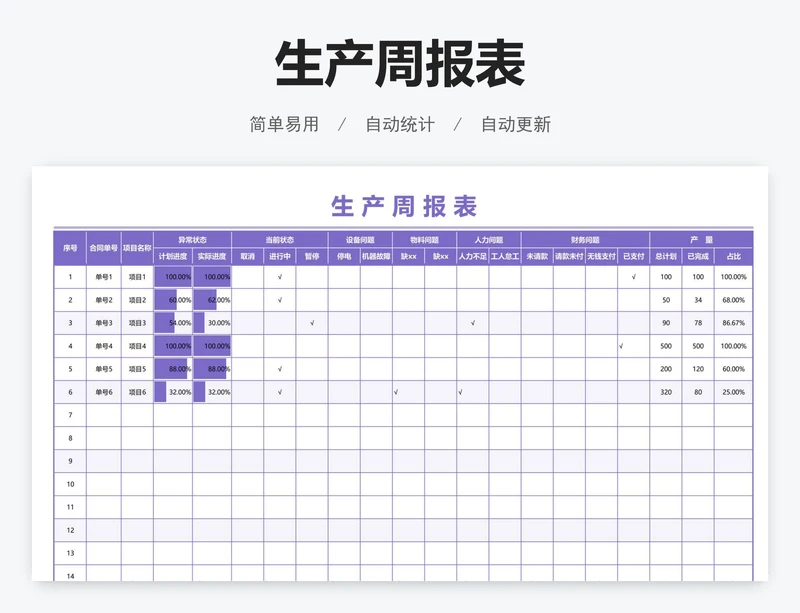Click row number 7 in 序号 column
The width and height of the screenshot is (800, 613).
point(70,415)
